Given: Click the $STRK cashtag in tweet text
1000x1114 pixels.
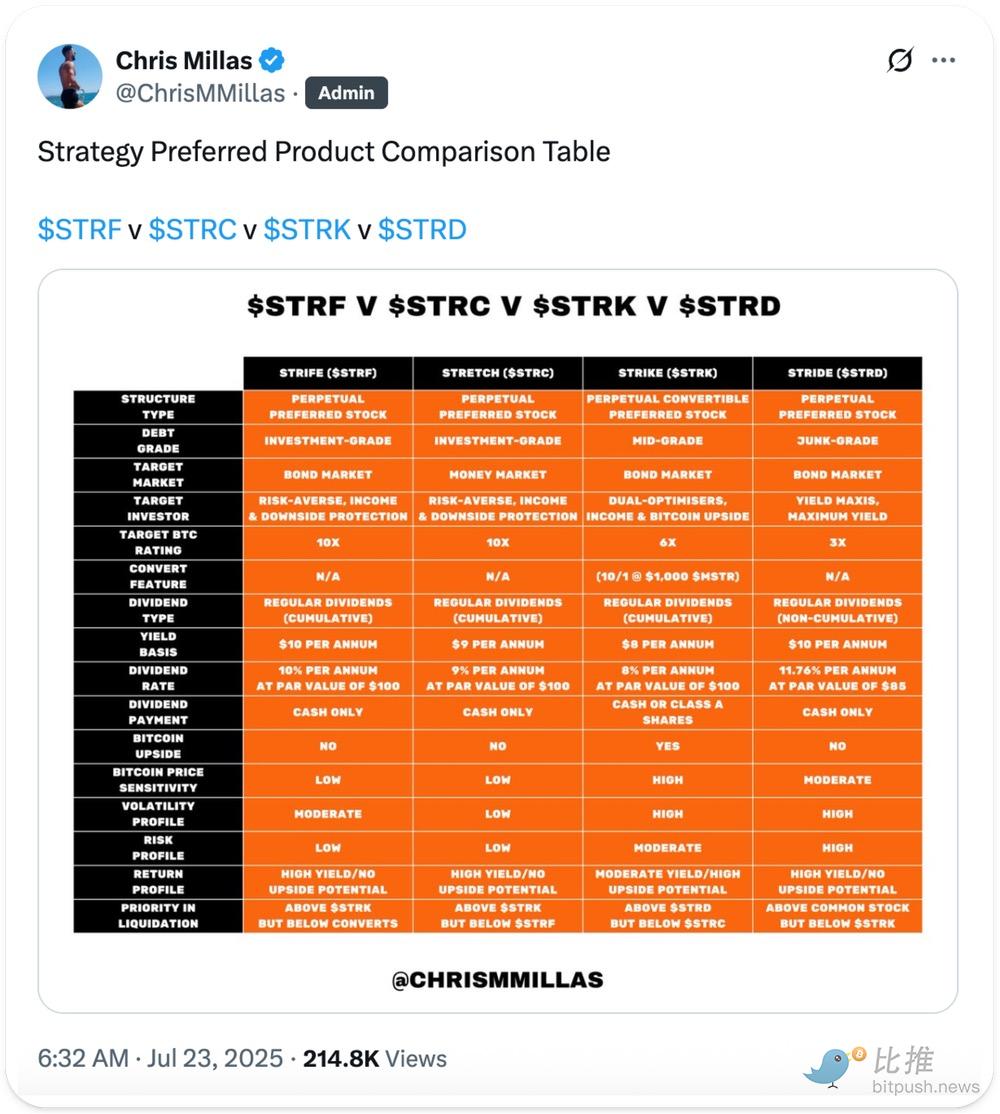Looking at the screenshot, I should (x=307, y=229).
